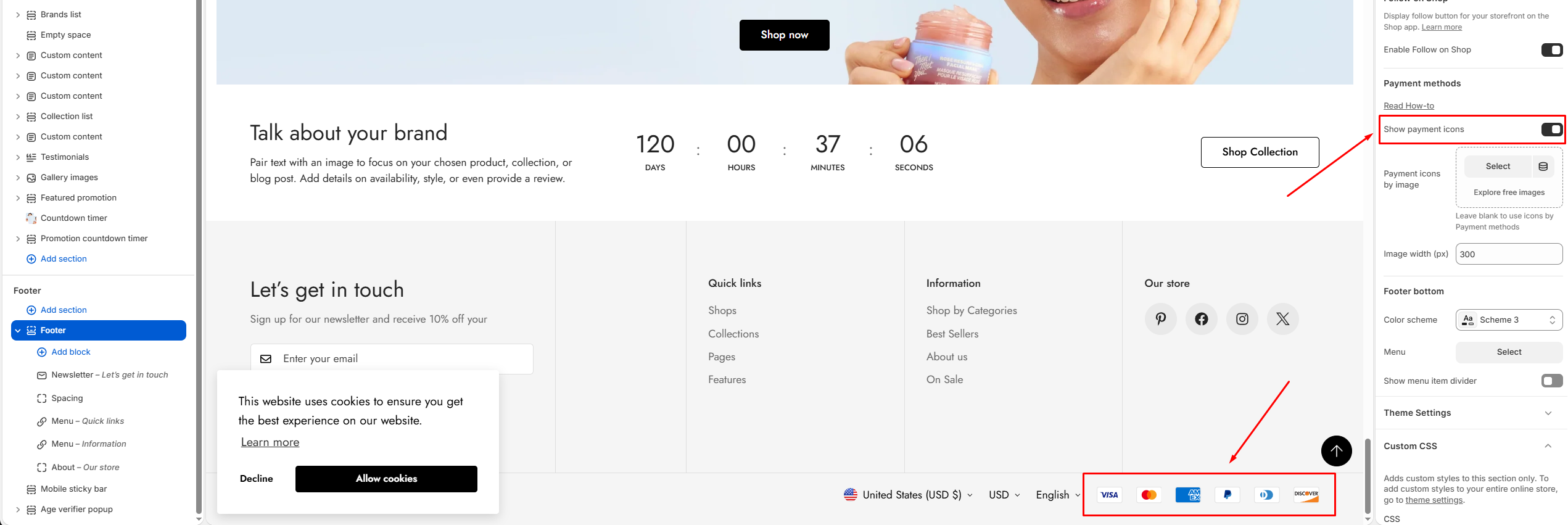The width and height of the screenshot is (1568, 525).
Task: Click Decline in cookie banner
Action: 256,479
